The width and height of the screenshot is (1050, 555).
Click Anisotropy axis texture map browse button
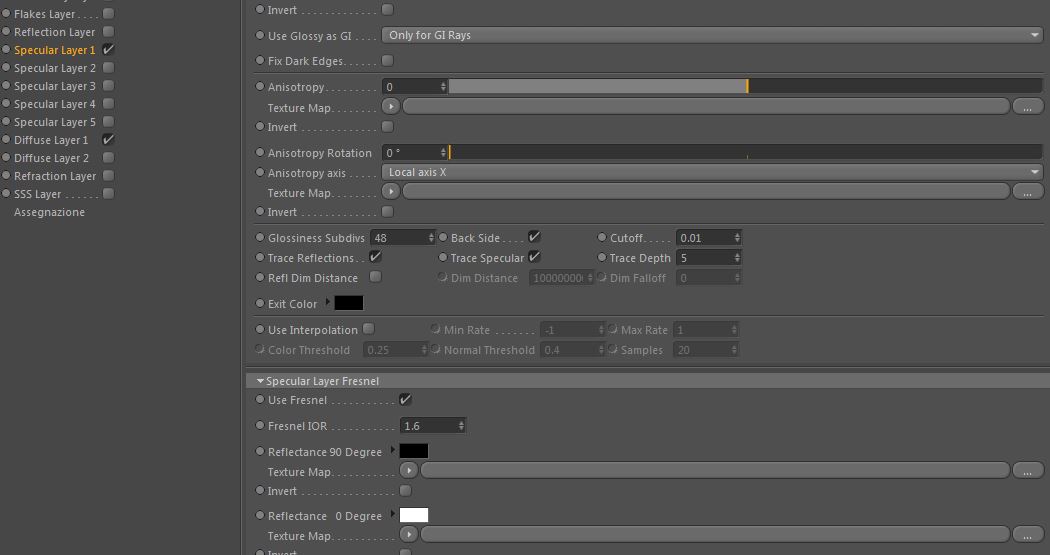1027,191
